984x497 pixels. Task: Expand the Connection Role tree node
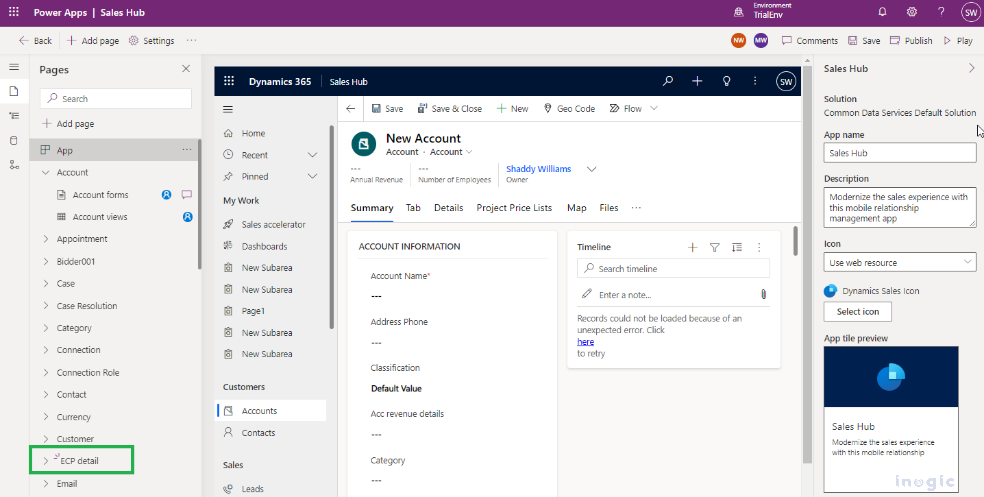(x=45, y=372)
